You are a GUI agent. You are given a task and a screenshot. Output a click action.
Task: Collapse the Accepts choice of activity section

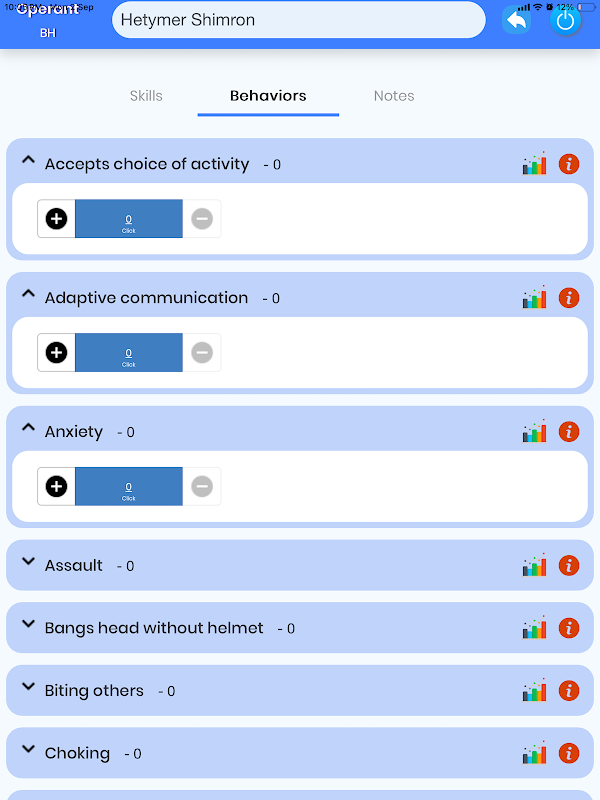(29, 160)
